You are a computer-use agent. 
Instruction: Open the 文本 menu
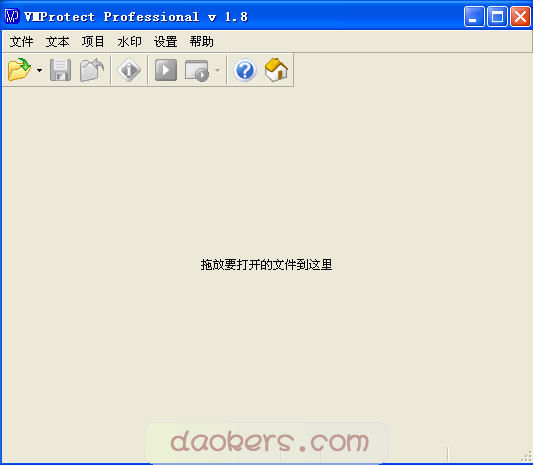(57, 42)
